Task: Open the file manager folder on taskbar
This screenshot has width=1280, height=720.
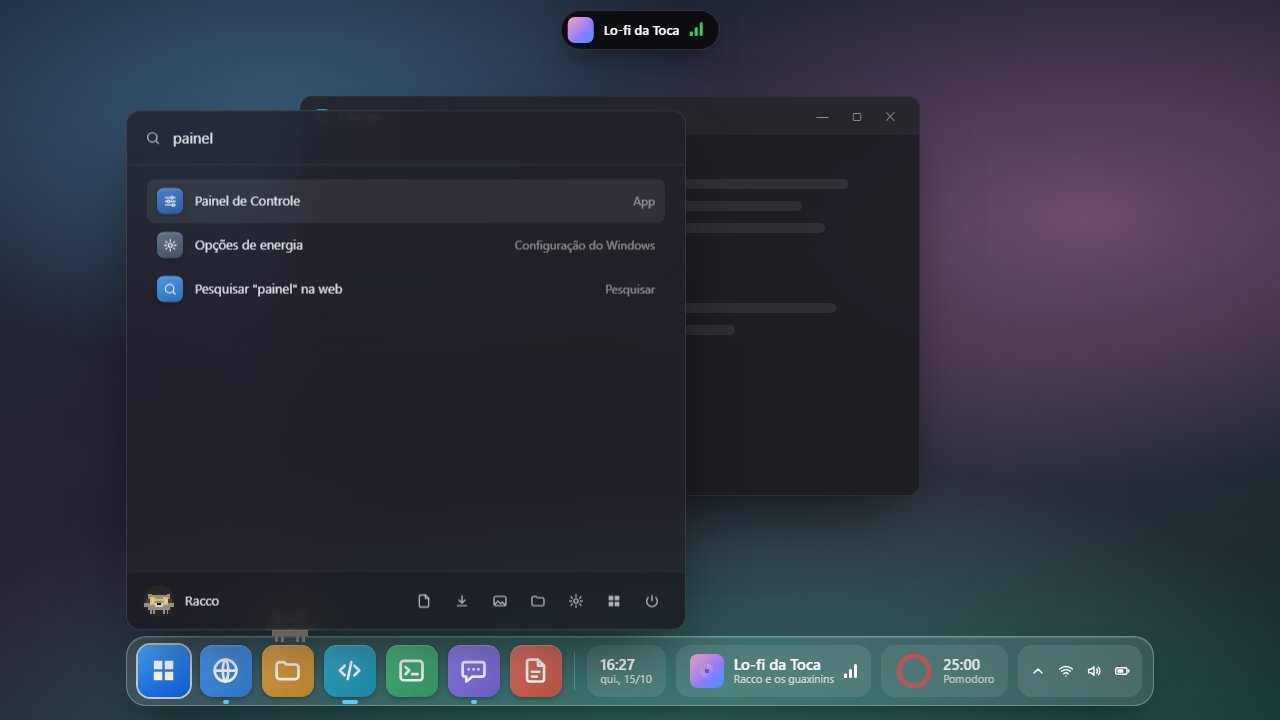Action: click(x=288, y=671)
